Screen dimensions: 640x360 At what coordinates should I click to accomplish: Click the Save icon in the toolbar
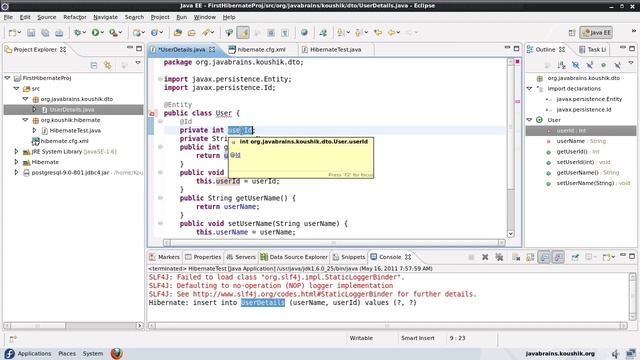pyautogui.click(x=31, y=33)
